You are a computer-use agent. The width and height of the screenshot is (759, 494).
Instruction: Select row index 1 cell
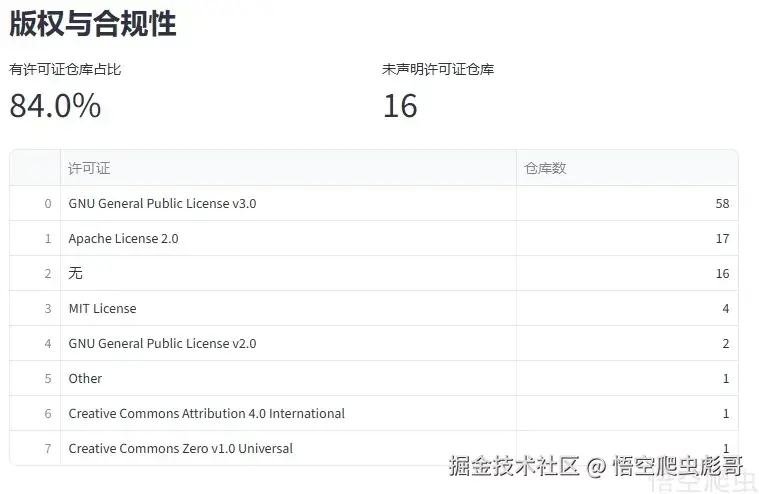(x=35, y=238)
